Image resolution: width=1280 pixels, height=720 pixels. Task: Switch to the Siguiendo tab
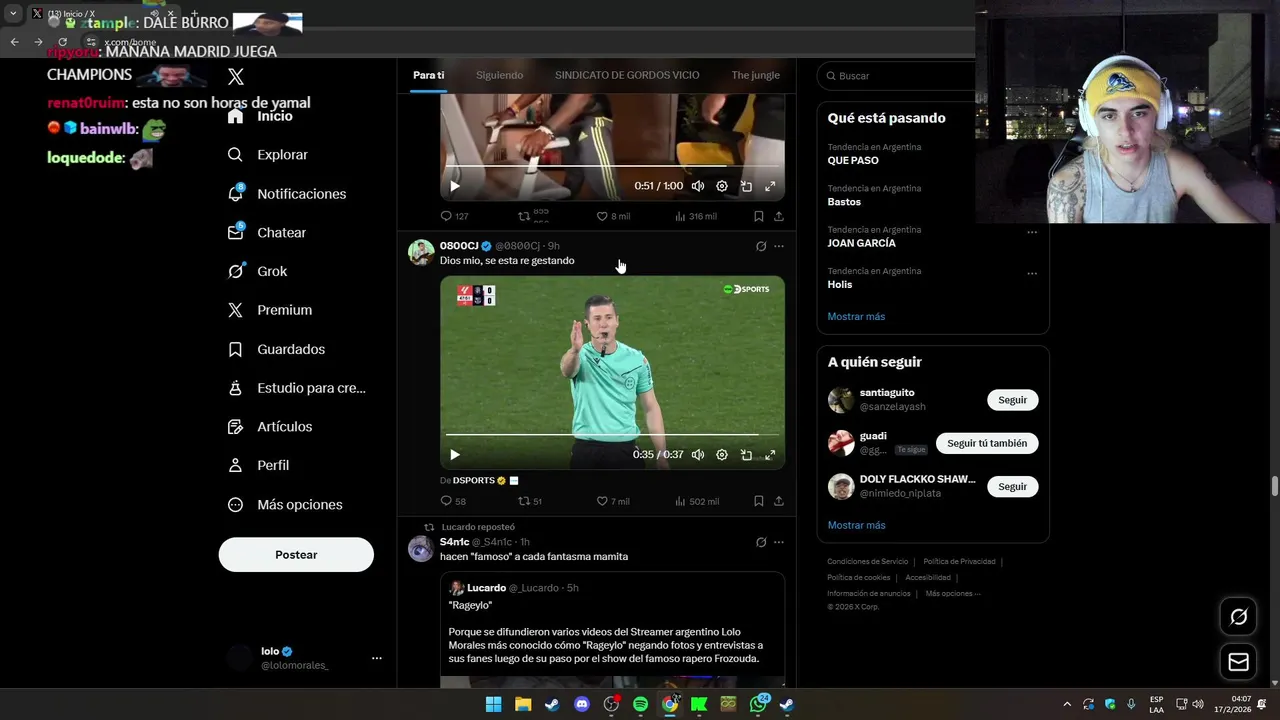coord(499,75)
